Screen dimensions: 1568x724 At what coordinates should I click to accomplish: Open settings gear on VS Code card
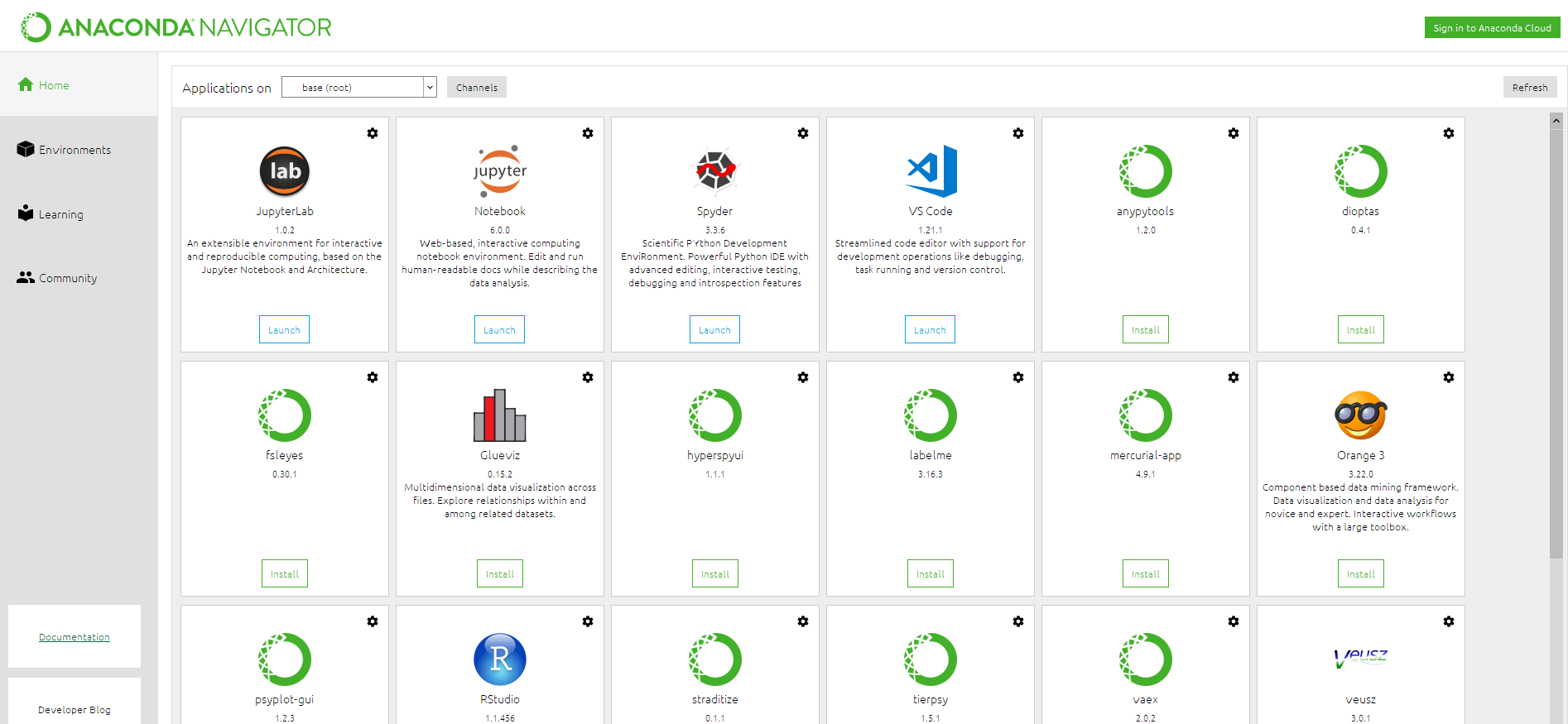coord(1018,133)
